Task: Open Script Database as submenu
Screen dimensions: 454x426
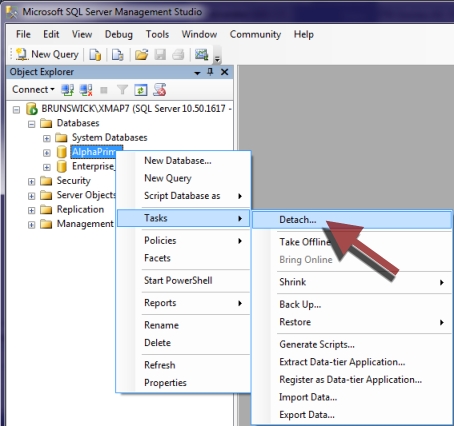Action: pos(183,196)
